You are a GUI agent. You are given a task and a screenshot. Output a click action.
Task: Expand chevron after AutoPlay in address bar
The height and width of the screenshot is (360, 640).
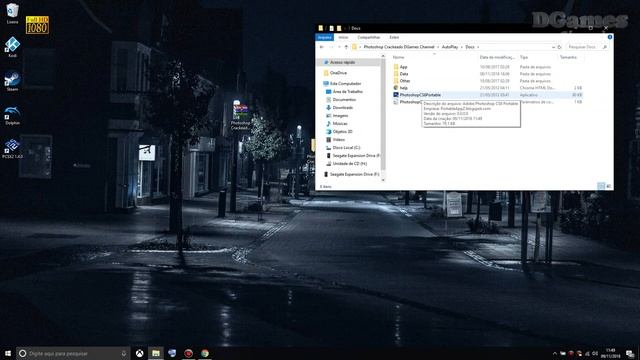[462, 47]
